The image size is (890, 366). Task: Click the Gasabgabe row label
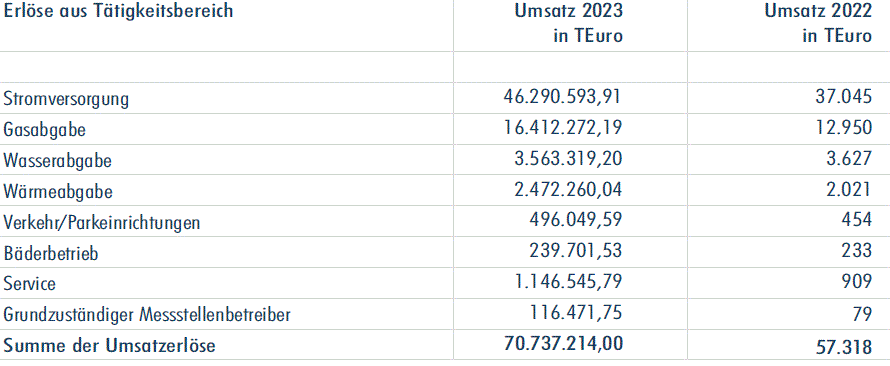(44, 129)
